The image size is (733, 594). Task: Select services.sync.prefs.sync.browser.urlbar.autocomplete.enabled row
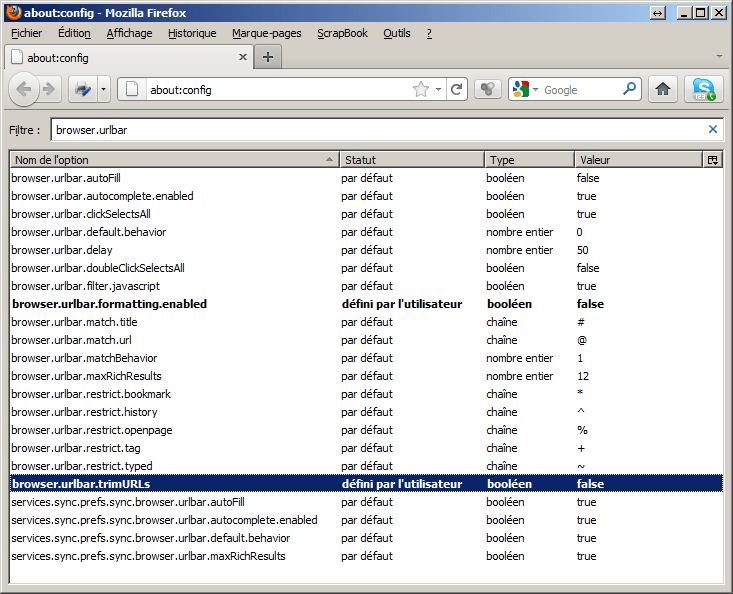tap(366, 520)
